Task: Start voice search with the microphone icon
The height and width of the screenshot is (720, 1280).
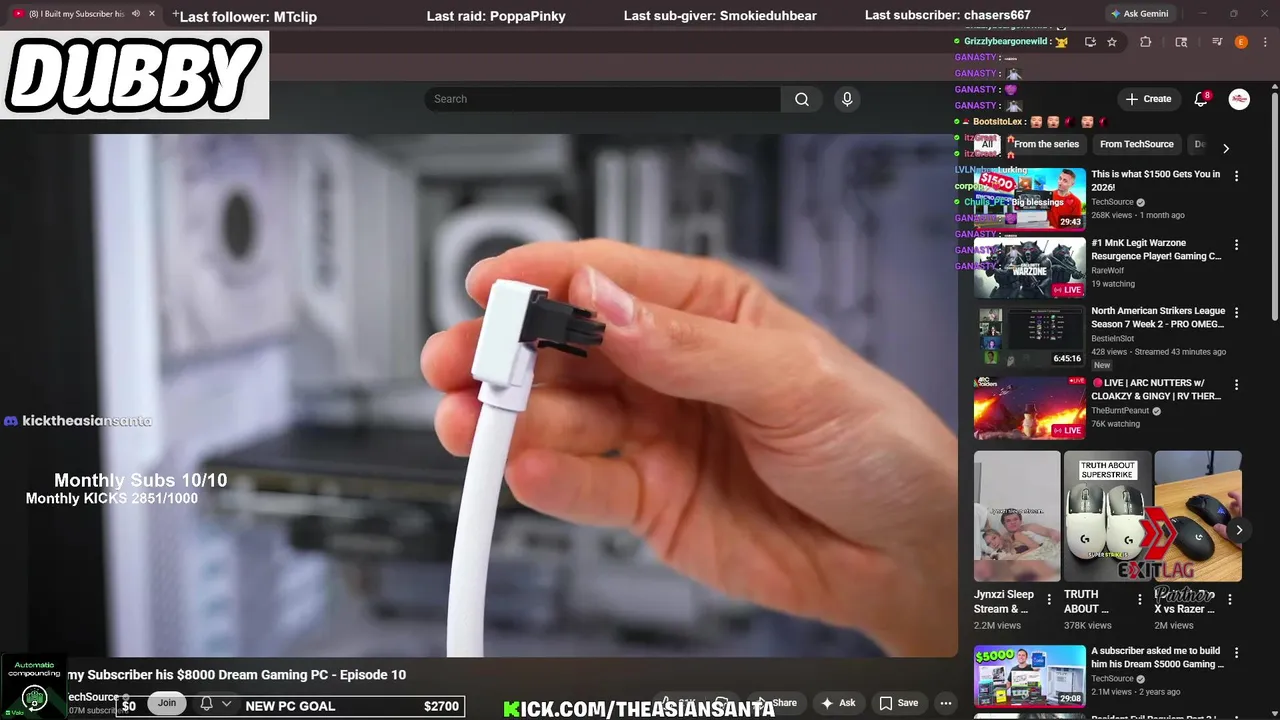Action: [x=847, y=99]
